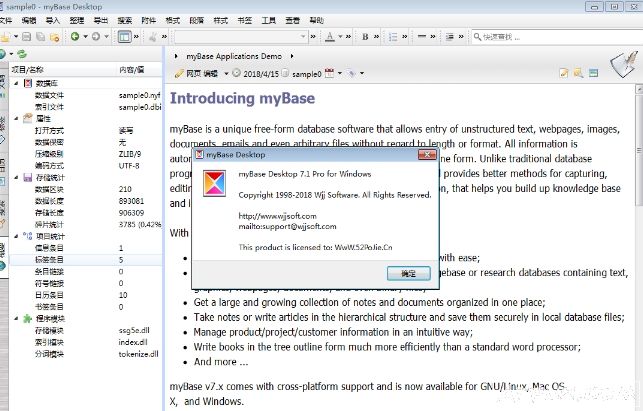Click the grey forward navigation arrow
Image resolution: width=643 pixels, height=411 pixels.
[96, 37]
